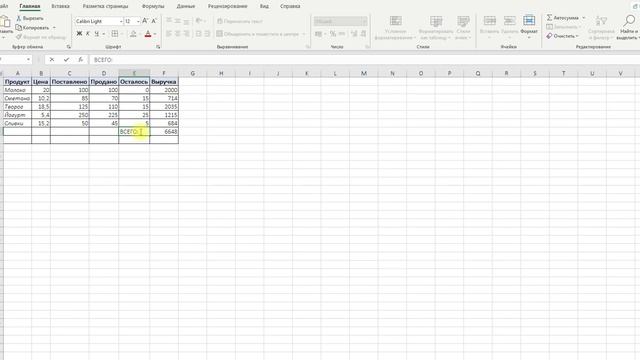
Task: Toggle middle vertical alignment
Action: 178,21
